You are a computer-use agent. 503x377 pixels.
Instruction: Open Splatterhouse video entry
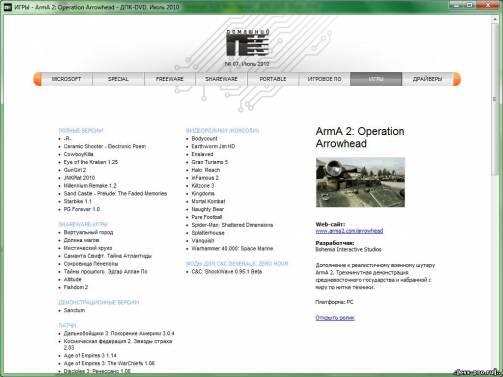pos(208,233)
